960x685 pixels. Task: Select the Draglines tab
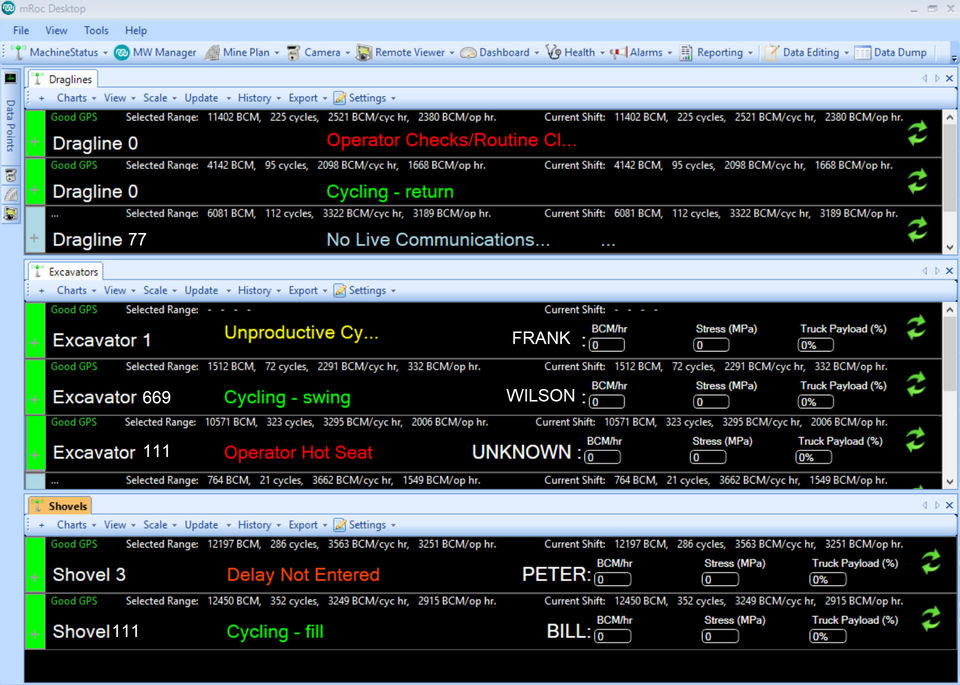[63, 79]
